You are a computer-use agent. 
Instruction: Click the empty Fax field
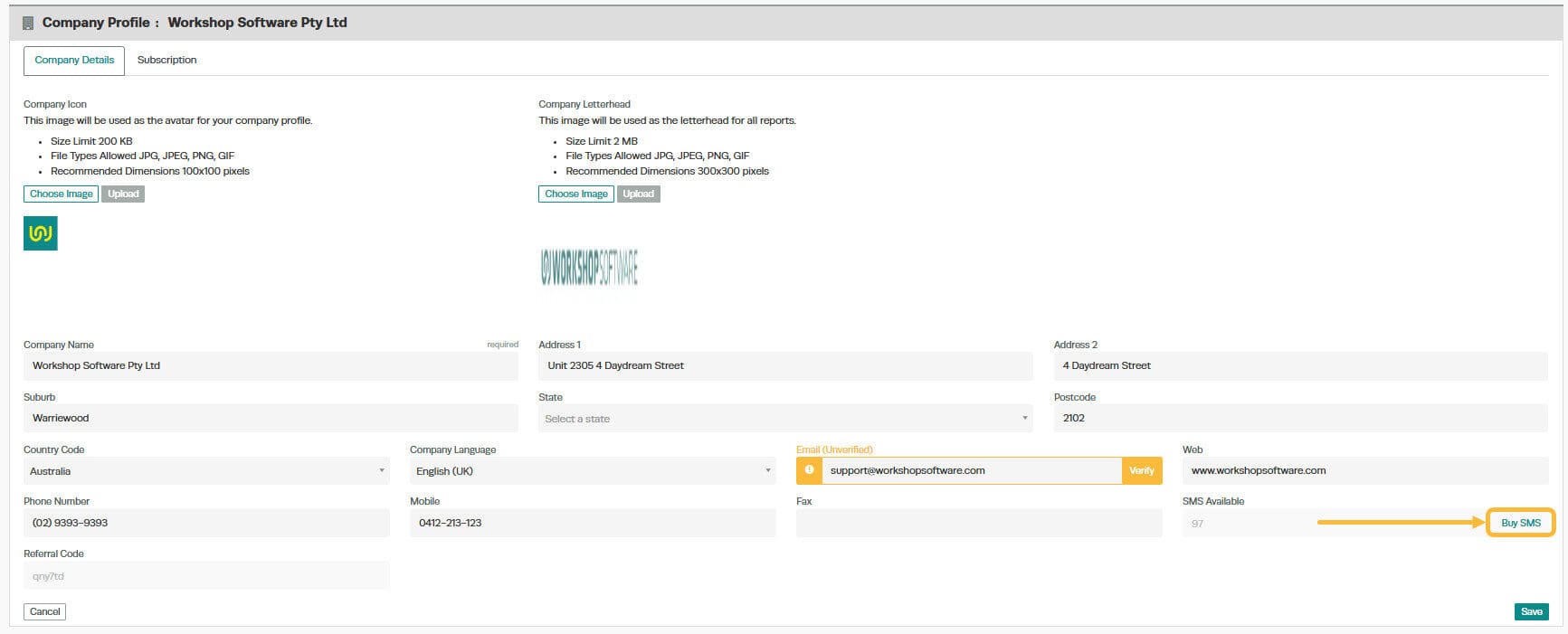[979, 523]
